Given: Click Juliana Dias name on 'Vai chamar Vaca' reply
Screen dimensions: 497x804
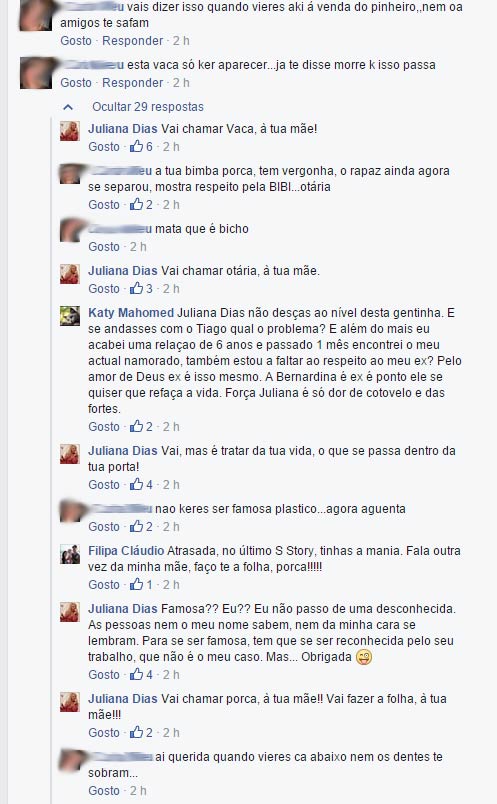Looking at the screenshot, I should [x=123, y=129].
